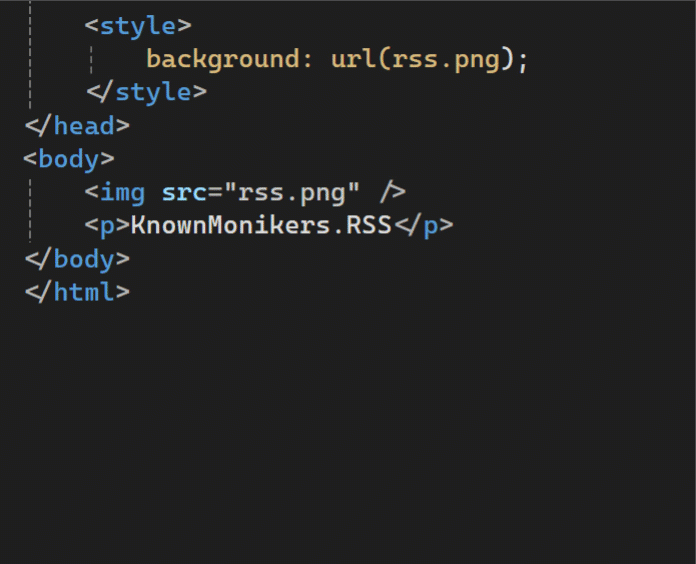Click the empty editor area below the code
The height and width of the screenshot is (564, 696).
pyautogui.click(x=348, y=430)
